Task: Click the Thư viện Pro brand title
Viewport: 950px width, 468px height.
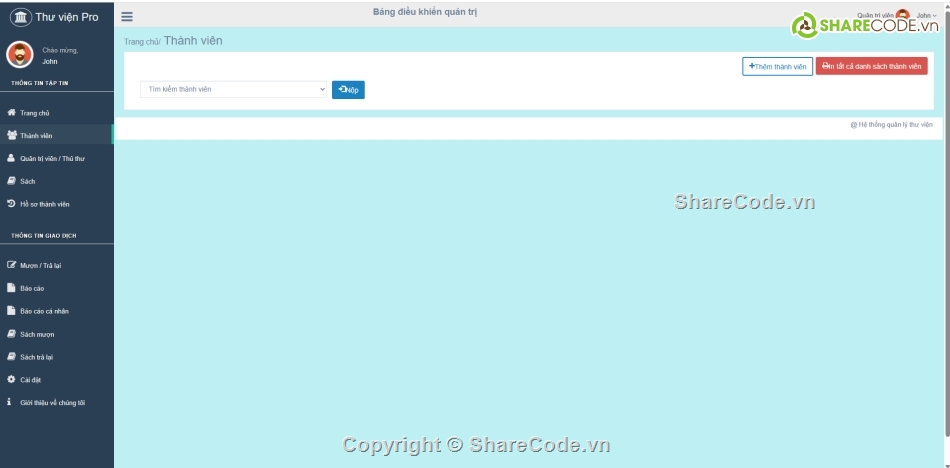Action: (67, 17)
